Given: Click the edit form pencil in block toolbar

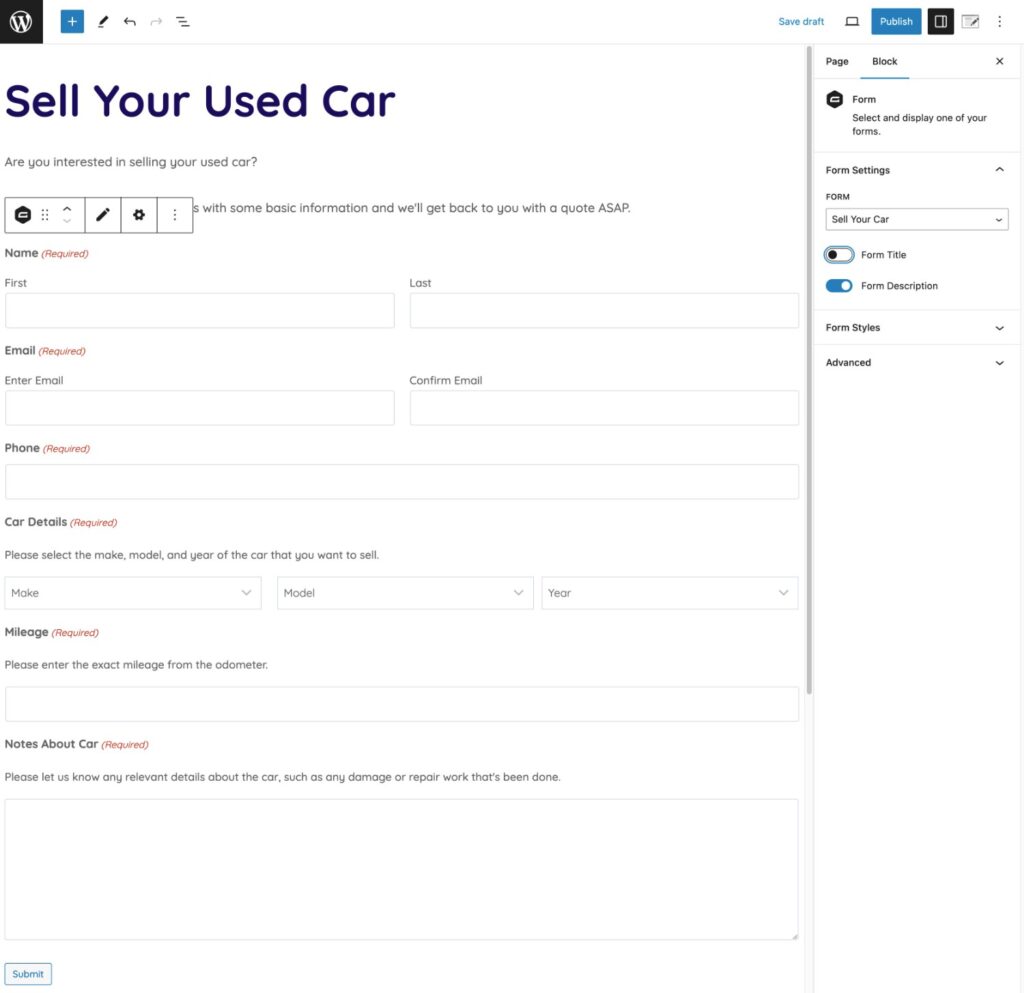Looking at the screenshot, I should [x=103, y=215].
